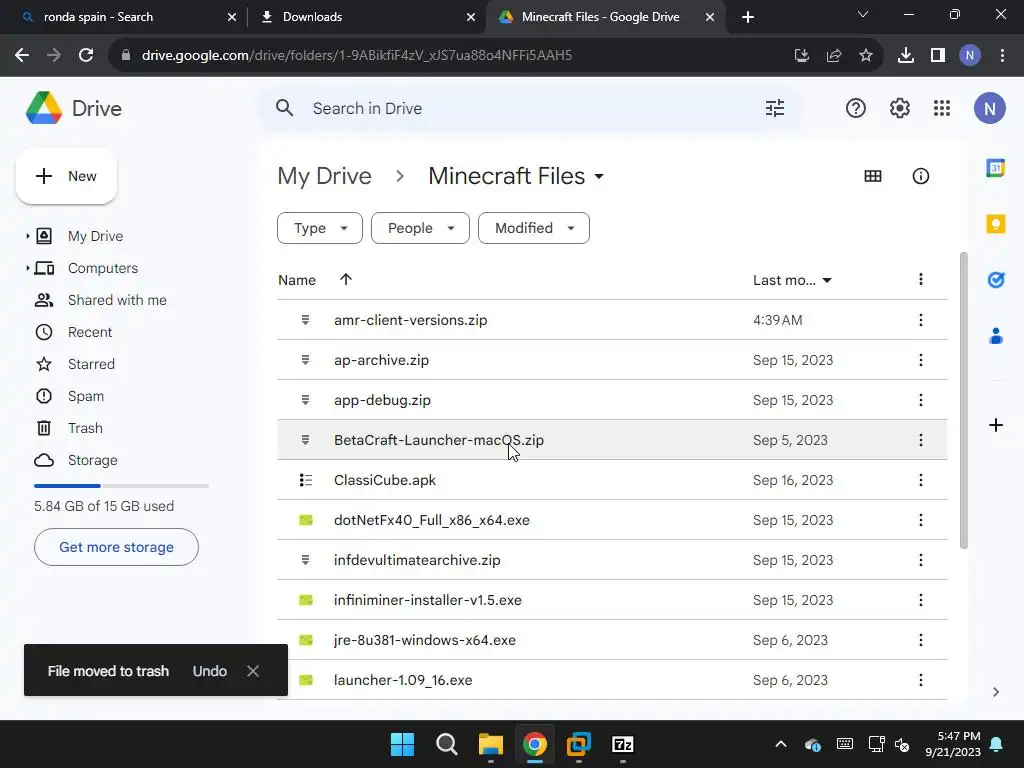This screenshot has height=768, width=1024.
Task: Switch to Downloads tab
Action: tap(366, 17)
